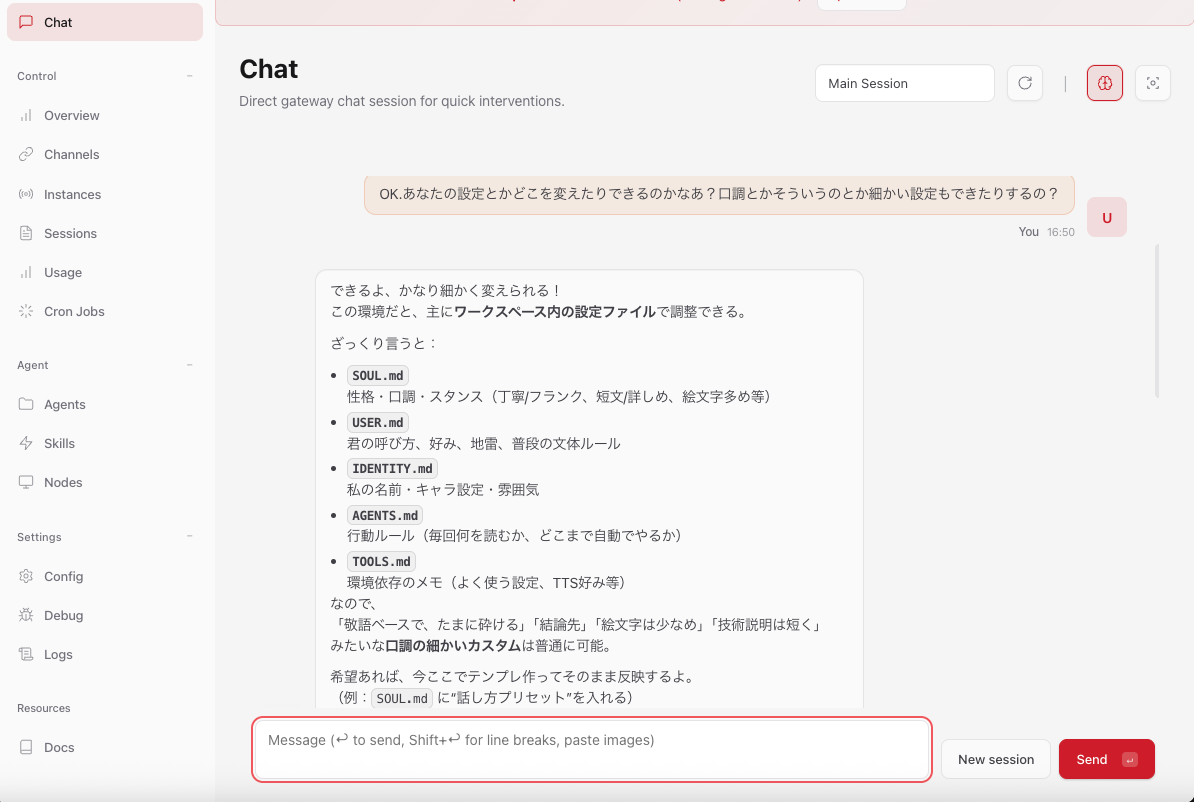Click the U user avatar
Image resolution: width=1194 pixels, height=802 pixels.
tap(1106, 216)
